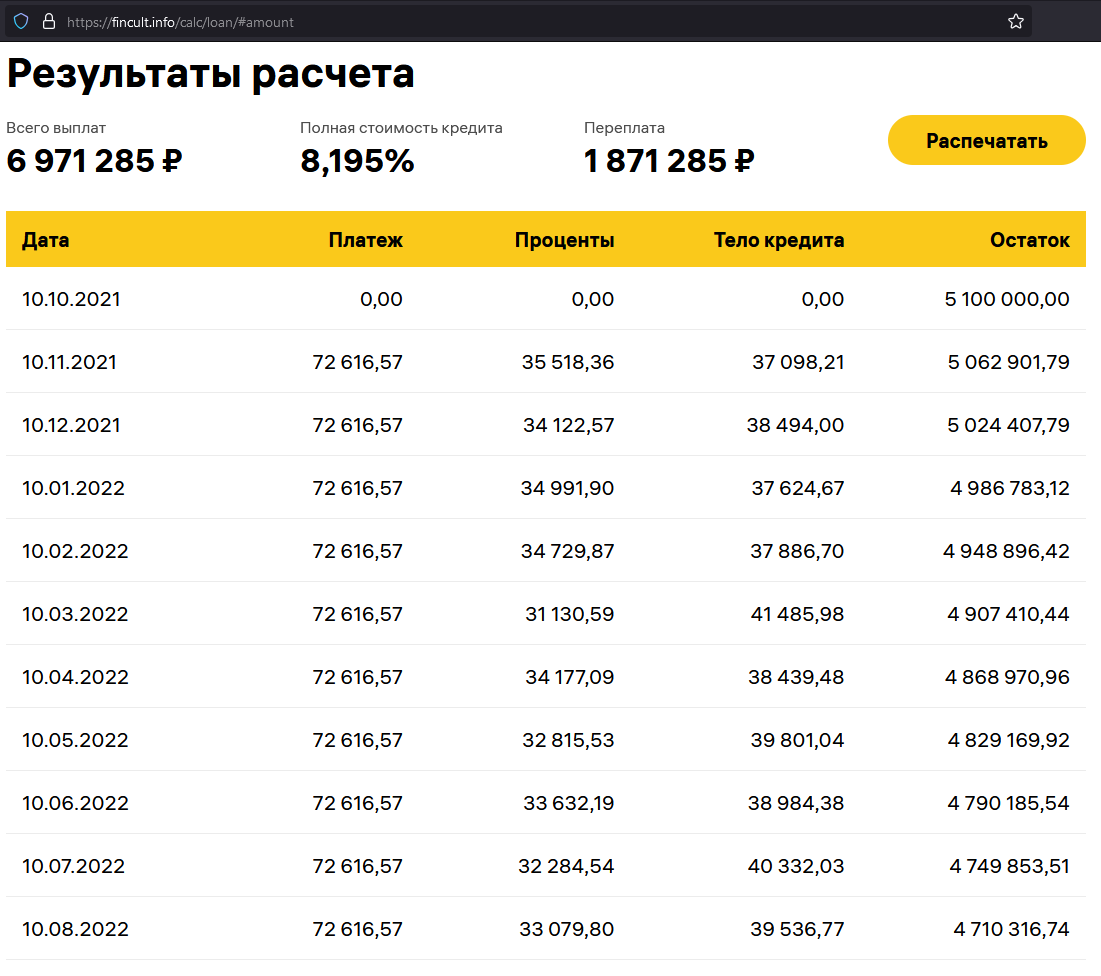The image size is (1101, 976).
Task: Click the principal value 38 984,38
Action: point(796,803)
